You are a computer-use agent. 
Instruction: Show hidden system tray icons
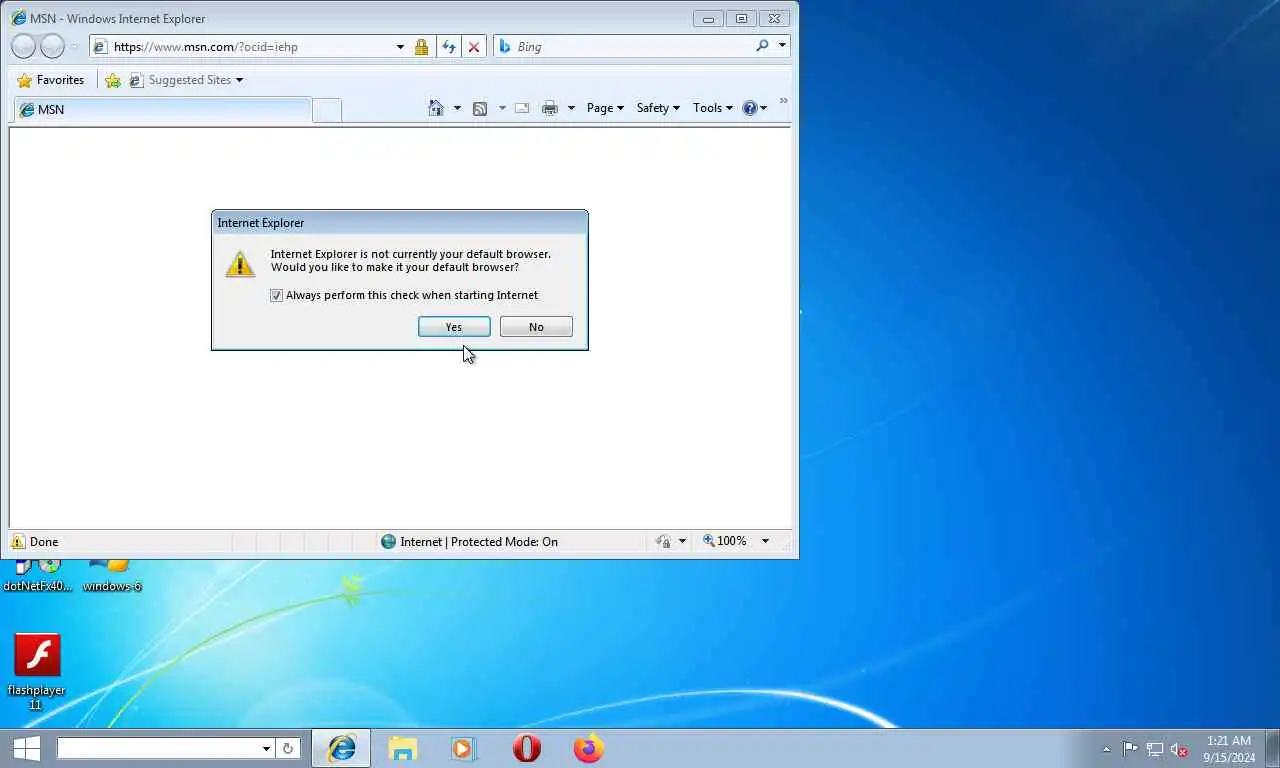click(1106, 749)
